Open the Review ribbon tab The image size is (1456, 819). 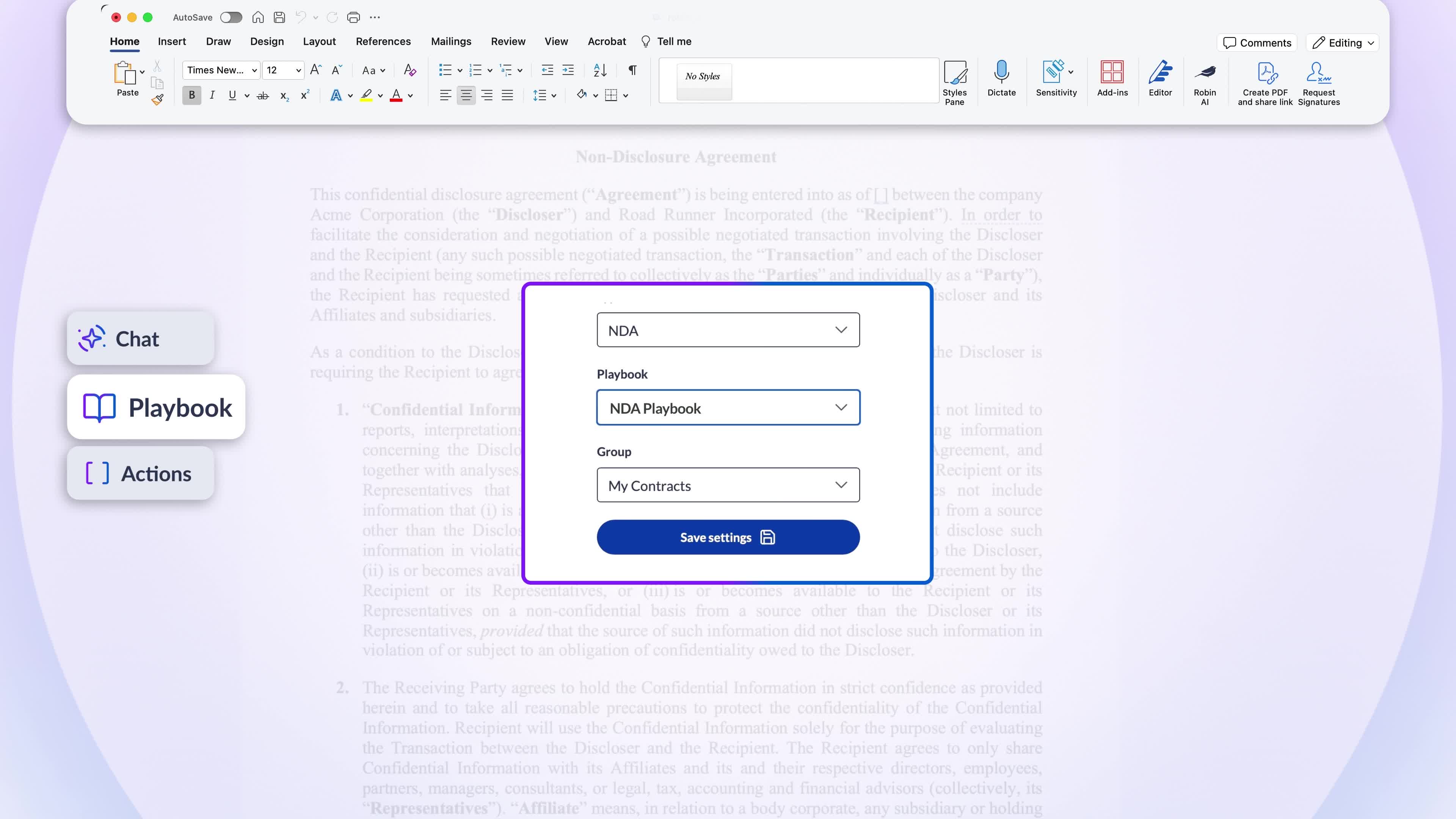508,41
